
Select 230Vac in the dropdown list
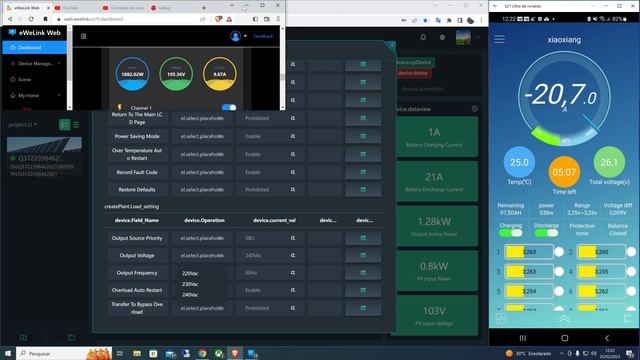[x=190, y=284]
